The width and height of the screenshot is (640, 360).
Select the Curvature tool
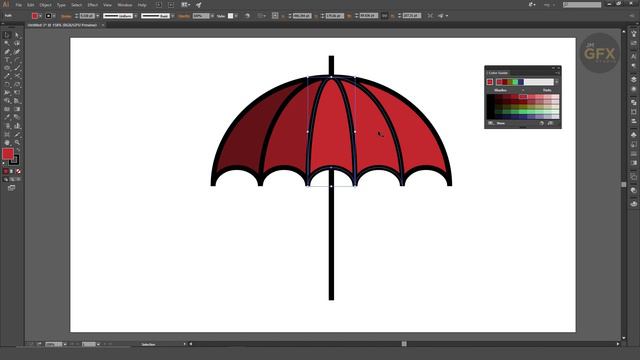click(17, 52)
